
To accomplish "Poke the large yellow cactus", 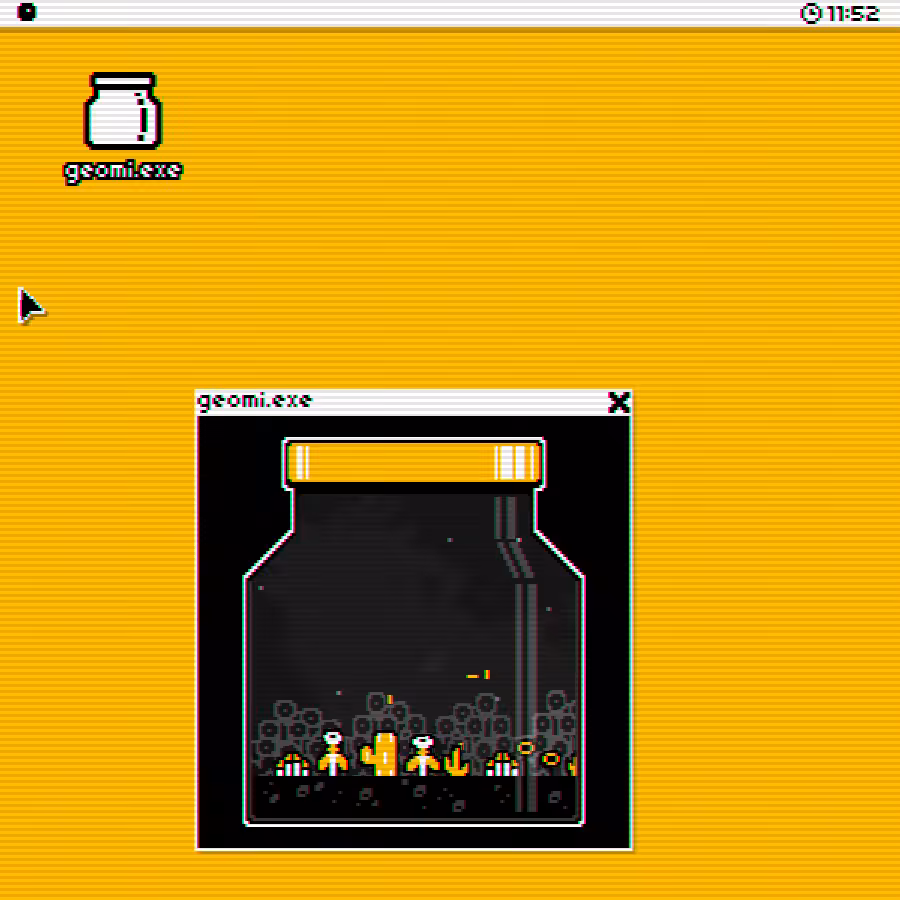I will pyautogui.click(x=379, y=754).
